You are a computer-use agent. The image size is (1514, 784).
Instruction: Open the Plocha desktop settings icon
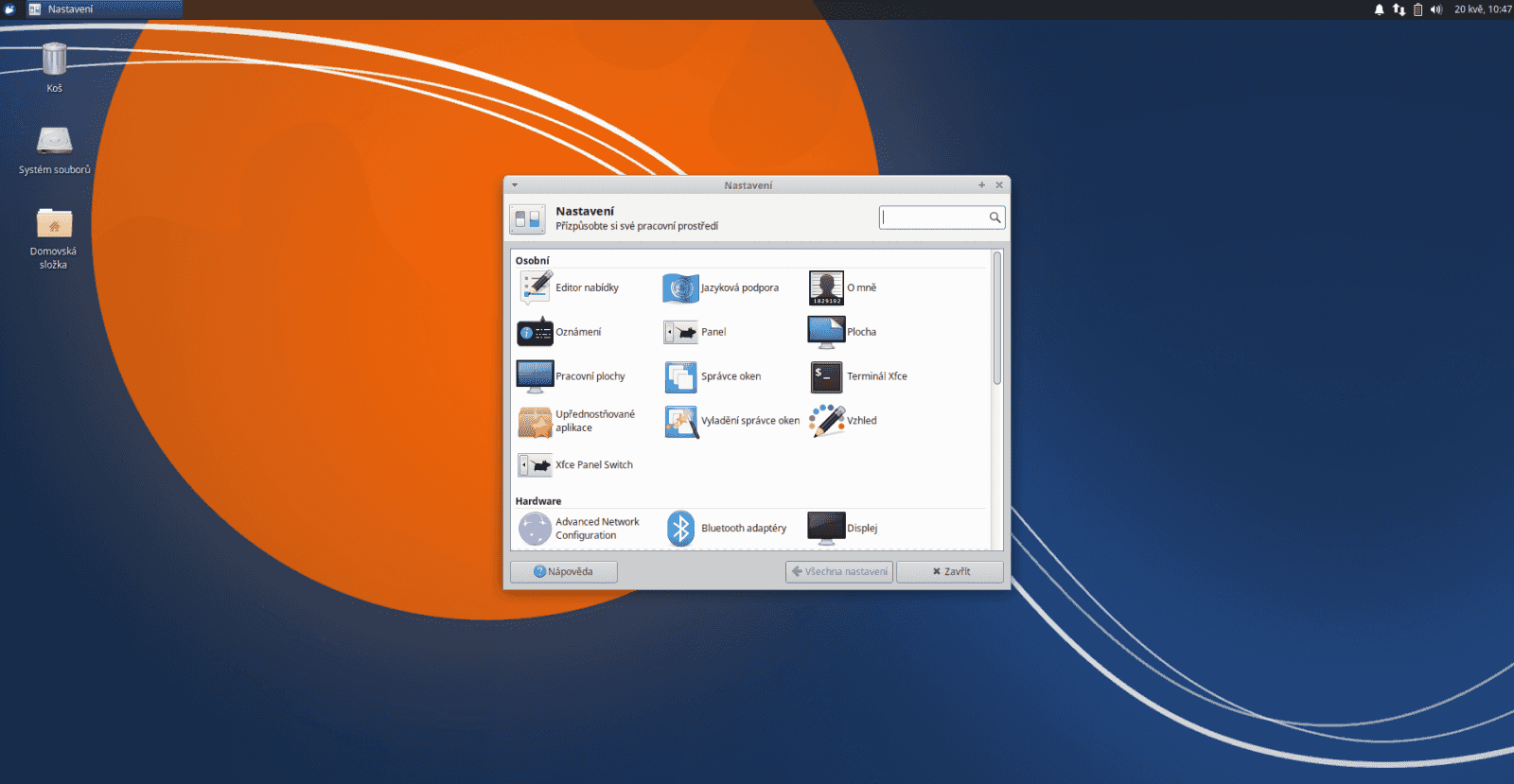pyautogui.click(x=826, y=332)
